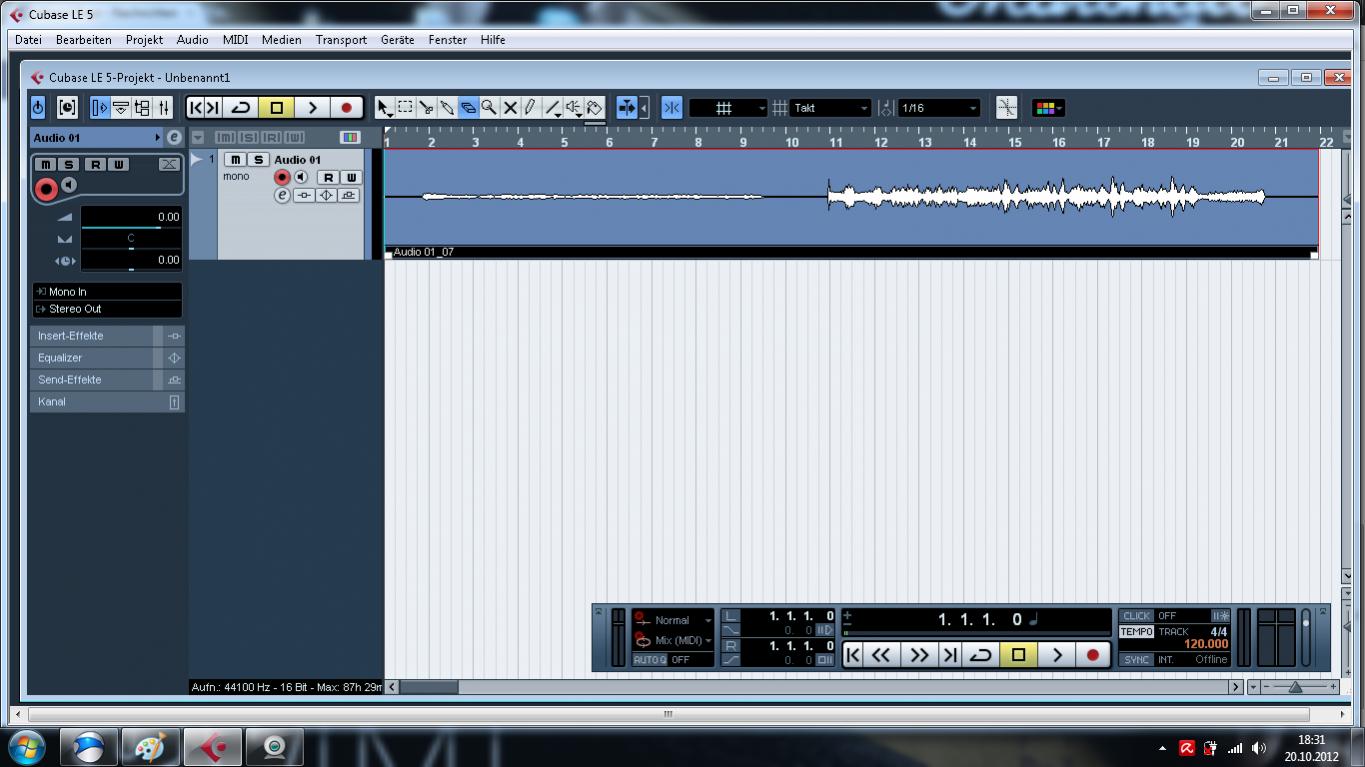1365x767 pixels.
Task: Open the Mixer from the toolbar
Action: 164,107
